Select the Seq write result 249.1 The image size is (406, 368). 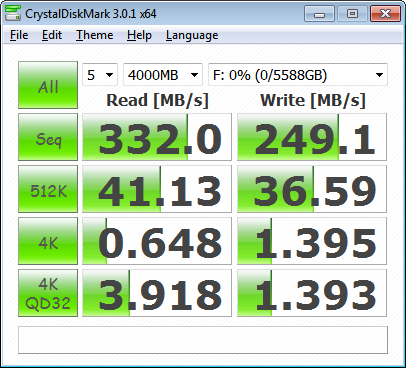click(312, 137)
